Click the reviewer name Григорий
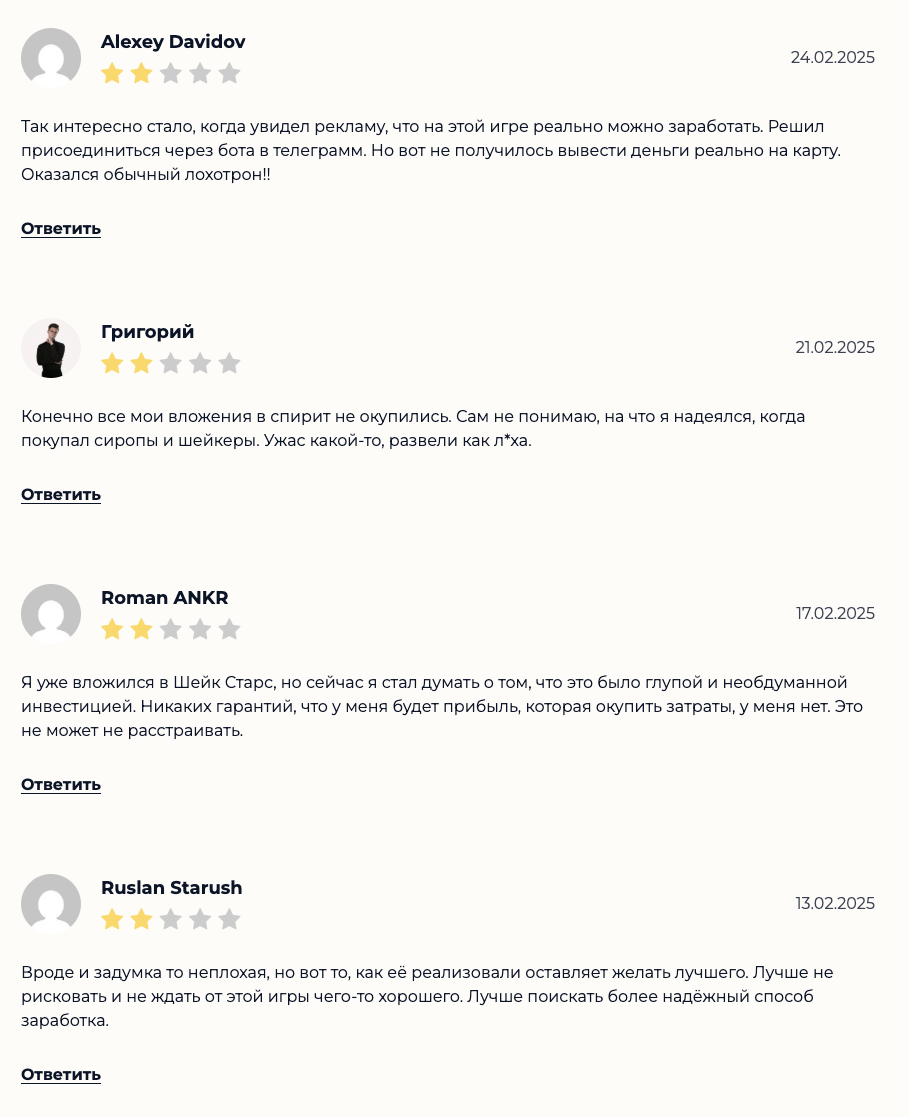 tap(148, 332)
